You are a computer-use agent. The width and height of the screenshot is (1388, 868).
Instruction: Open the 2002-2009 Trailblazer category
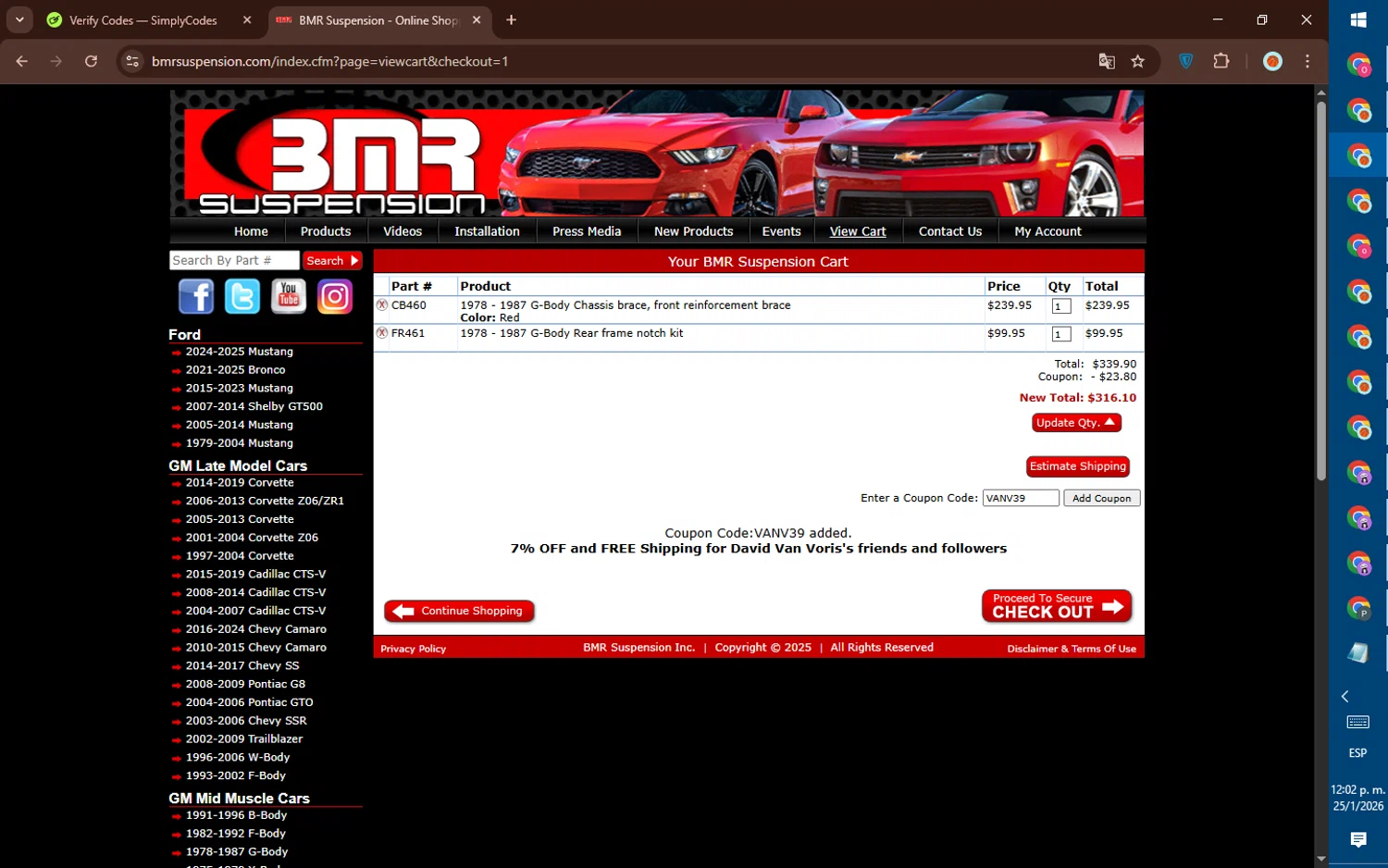click(x=244, y=738)
